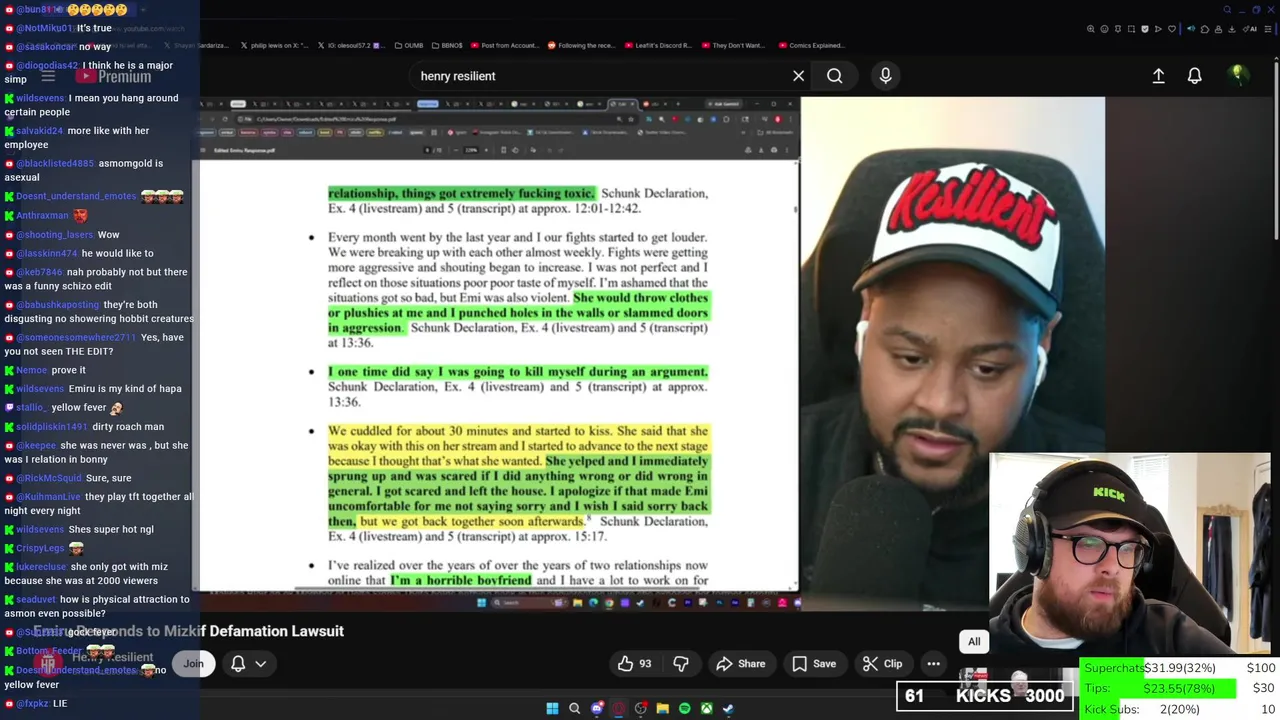Open Opera browser from the taskbar
This screenshot has height=720, width=1280.
pos(619,708)
